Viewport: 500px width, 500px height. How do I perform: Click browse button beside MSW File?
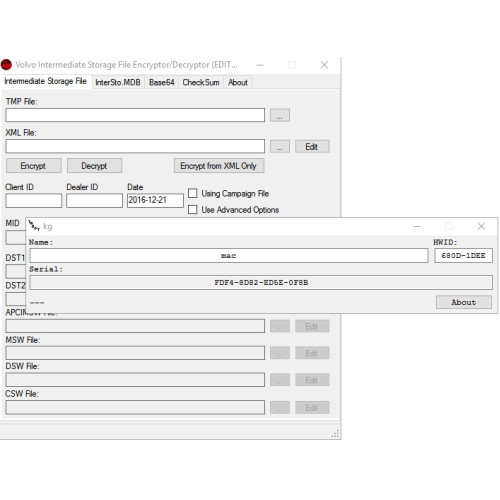tap(280, 353)
